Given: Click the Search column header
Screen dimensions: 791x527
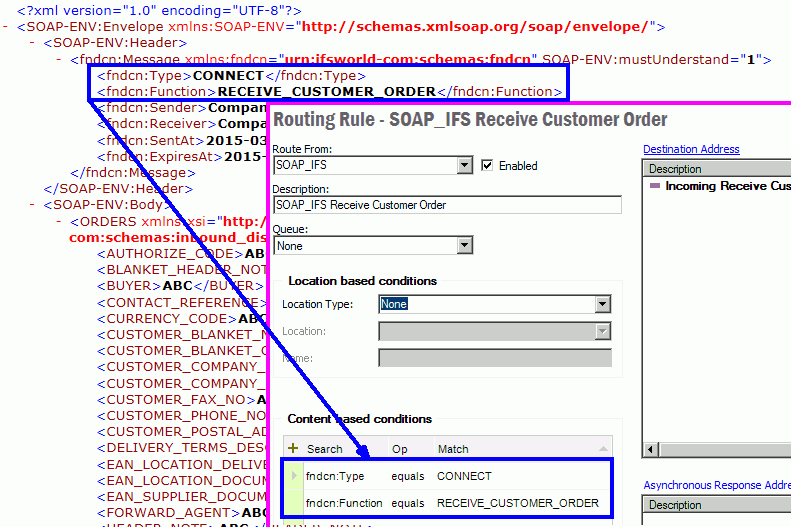Looking at the screenshot, I should 325,449.
